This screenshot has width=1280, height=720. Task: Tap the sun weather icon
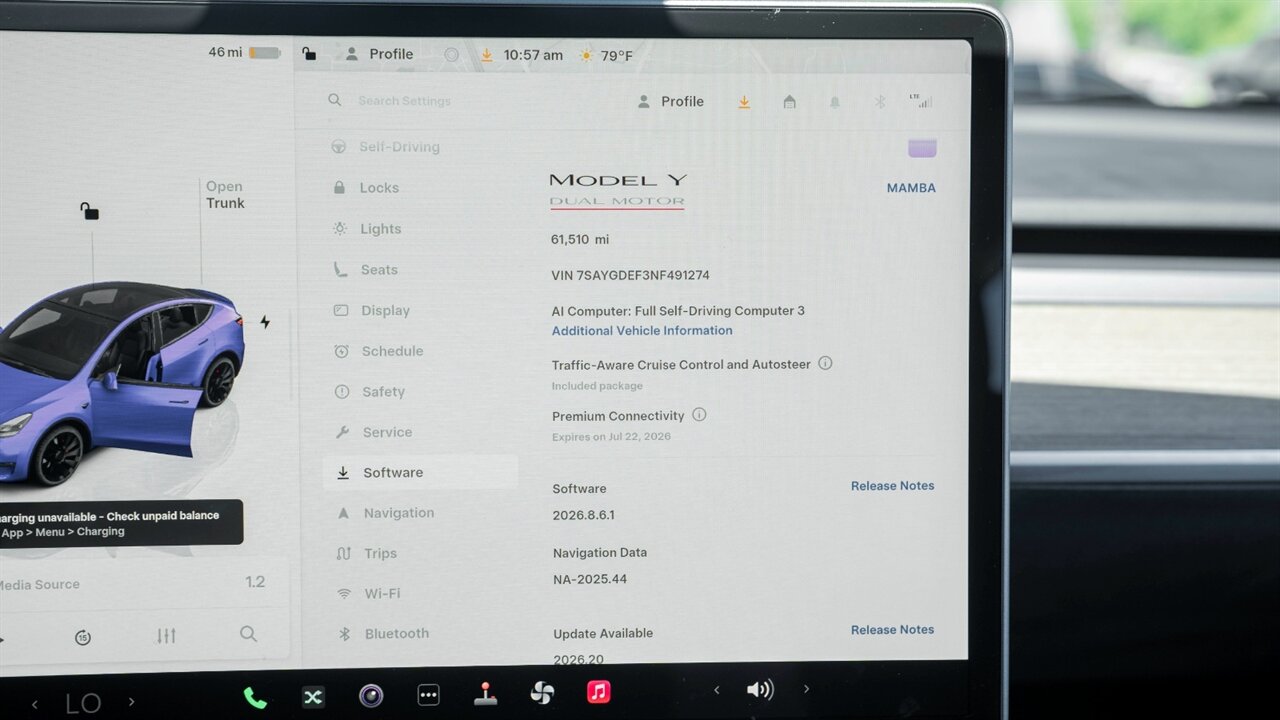586,56
